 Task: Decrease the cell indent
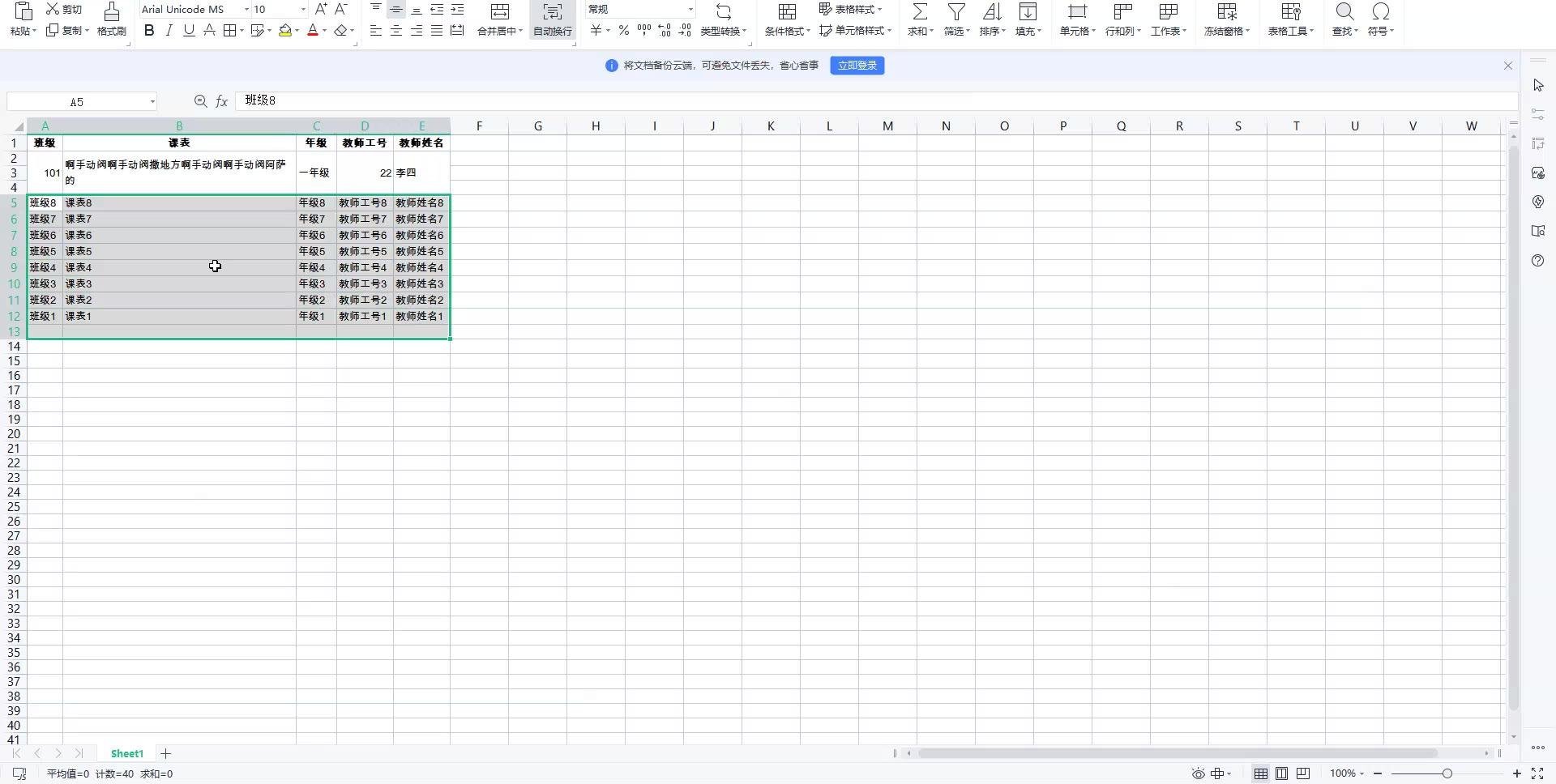(x=437, y=9)
